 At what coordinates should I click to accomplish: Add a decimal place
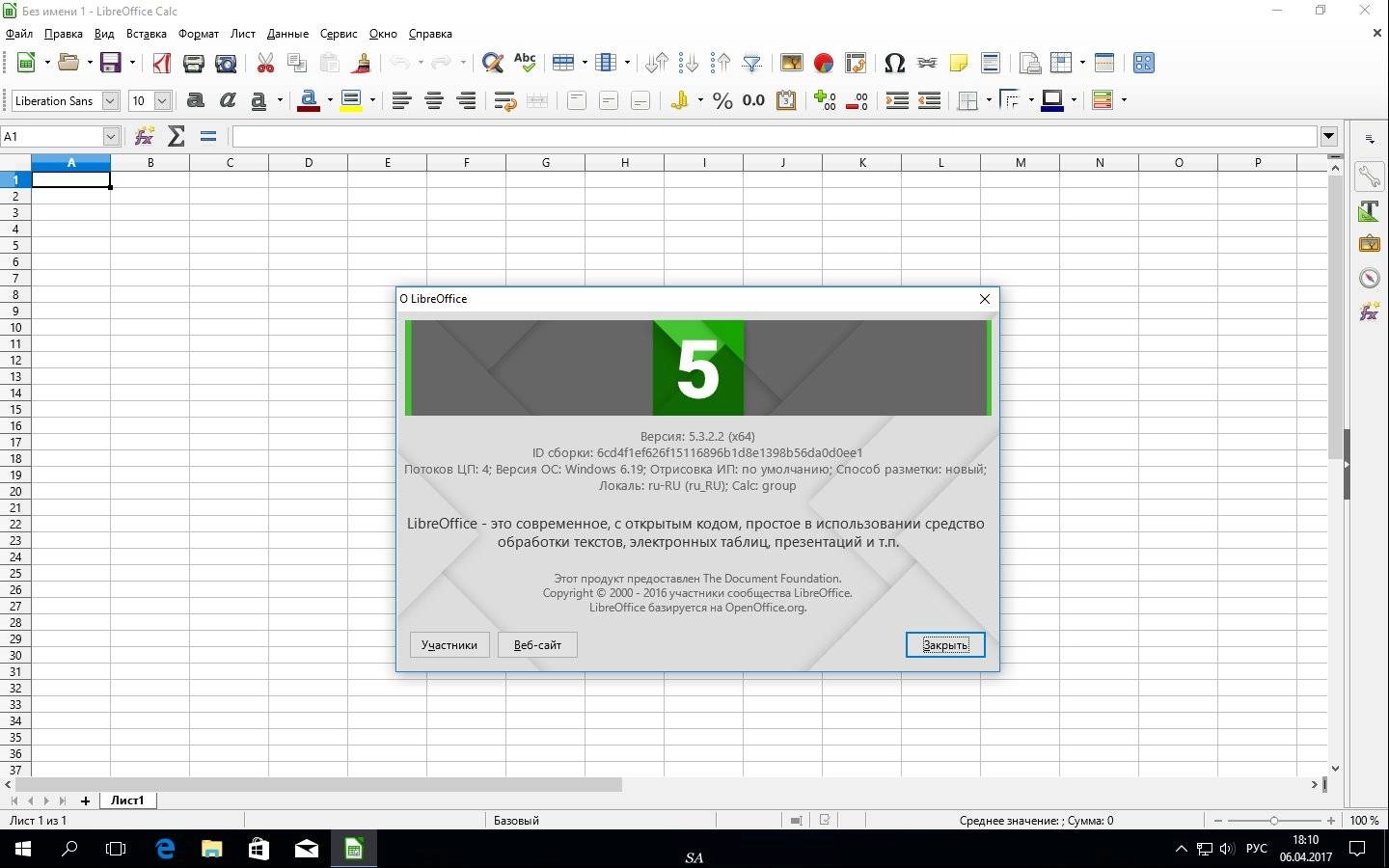coord(825,100)
